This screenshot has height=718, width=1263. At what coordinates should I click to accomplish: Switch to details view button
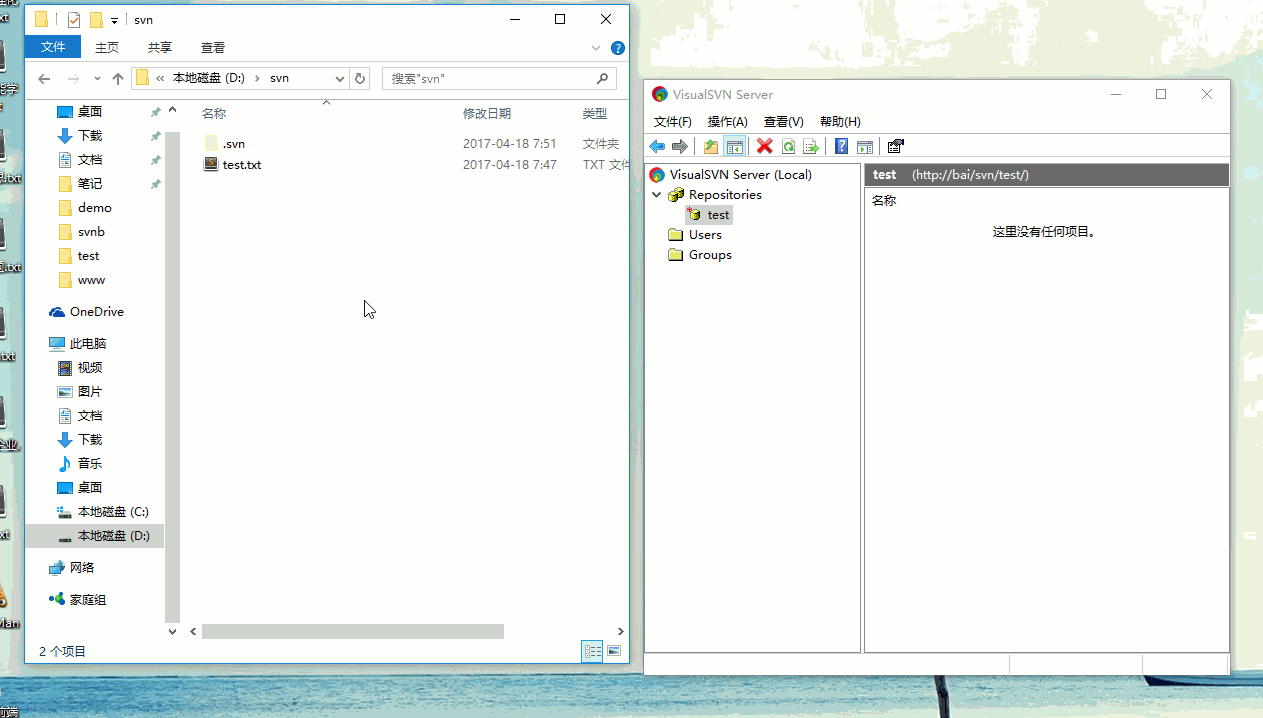click(593, 651)
